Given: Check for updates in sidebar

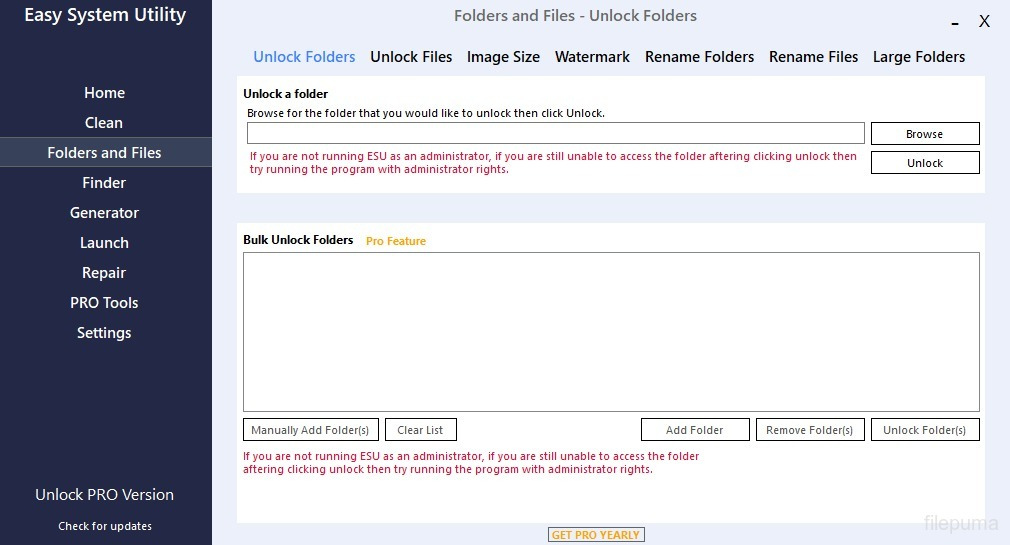Looking at the screenshot, I should pos(105,526).
